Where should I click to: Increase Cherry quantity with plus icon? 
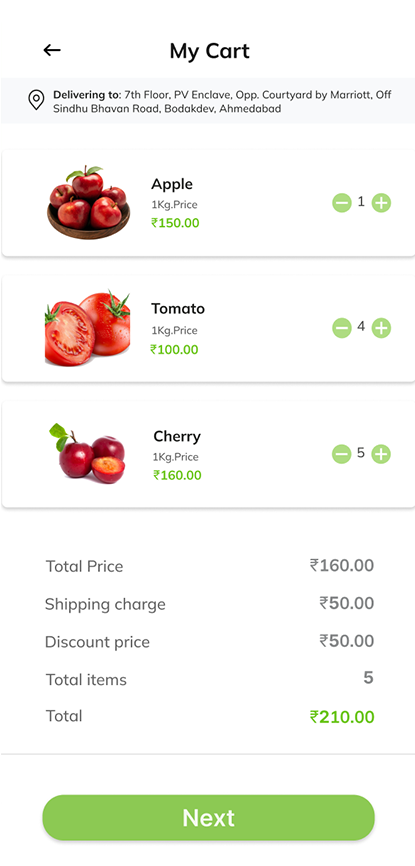[381, 455]
